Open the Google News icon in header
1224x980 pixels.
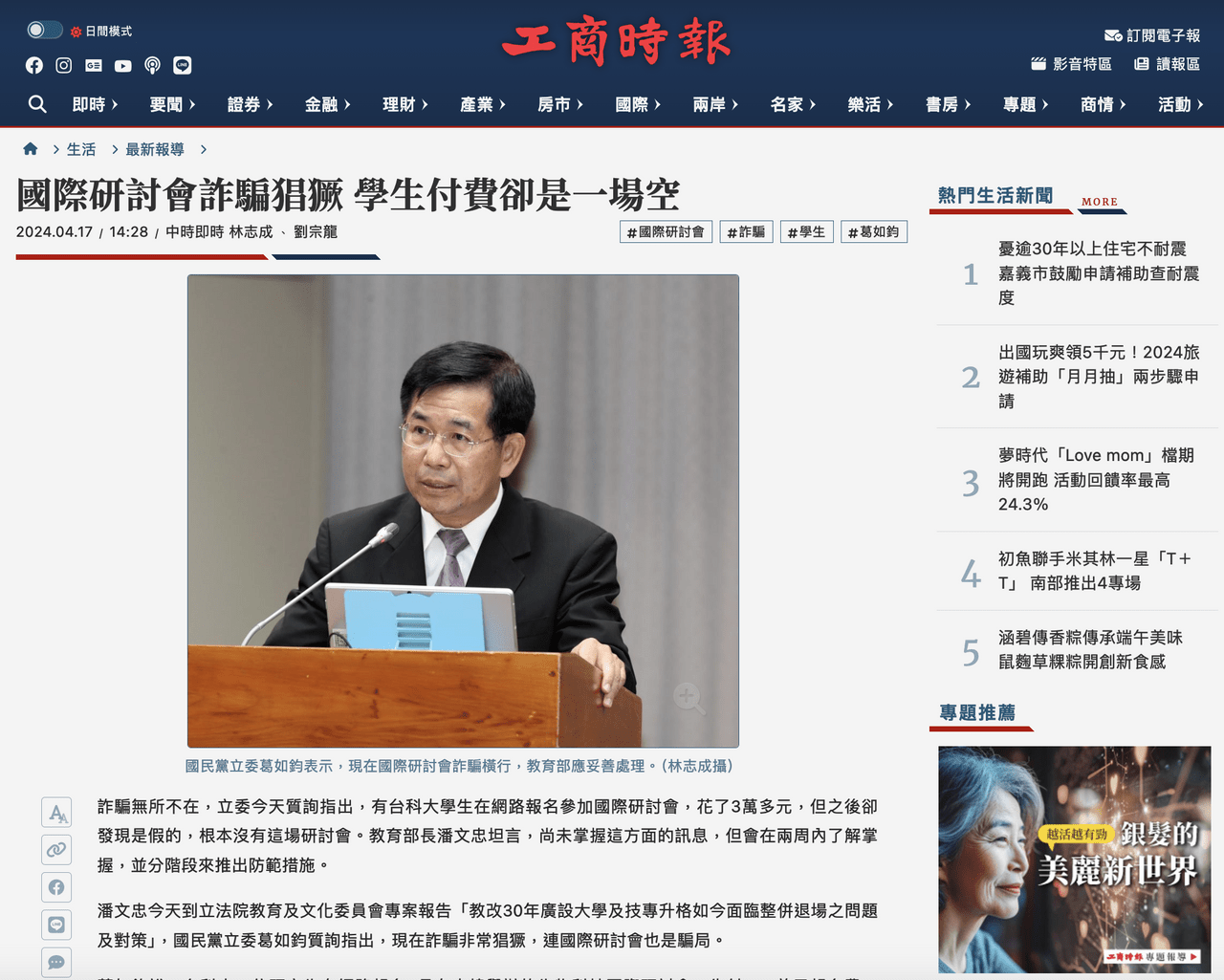click(x=94, y=65)
